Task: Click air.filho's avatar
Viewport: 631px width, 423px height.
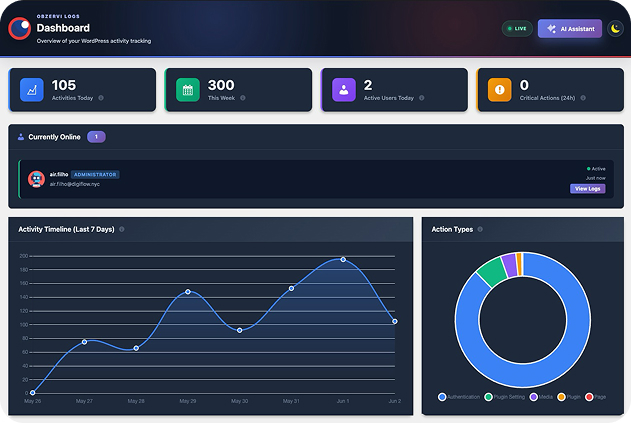Action: [x=36, y=179]
